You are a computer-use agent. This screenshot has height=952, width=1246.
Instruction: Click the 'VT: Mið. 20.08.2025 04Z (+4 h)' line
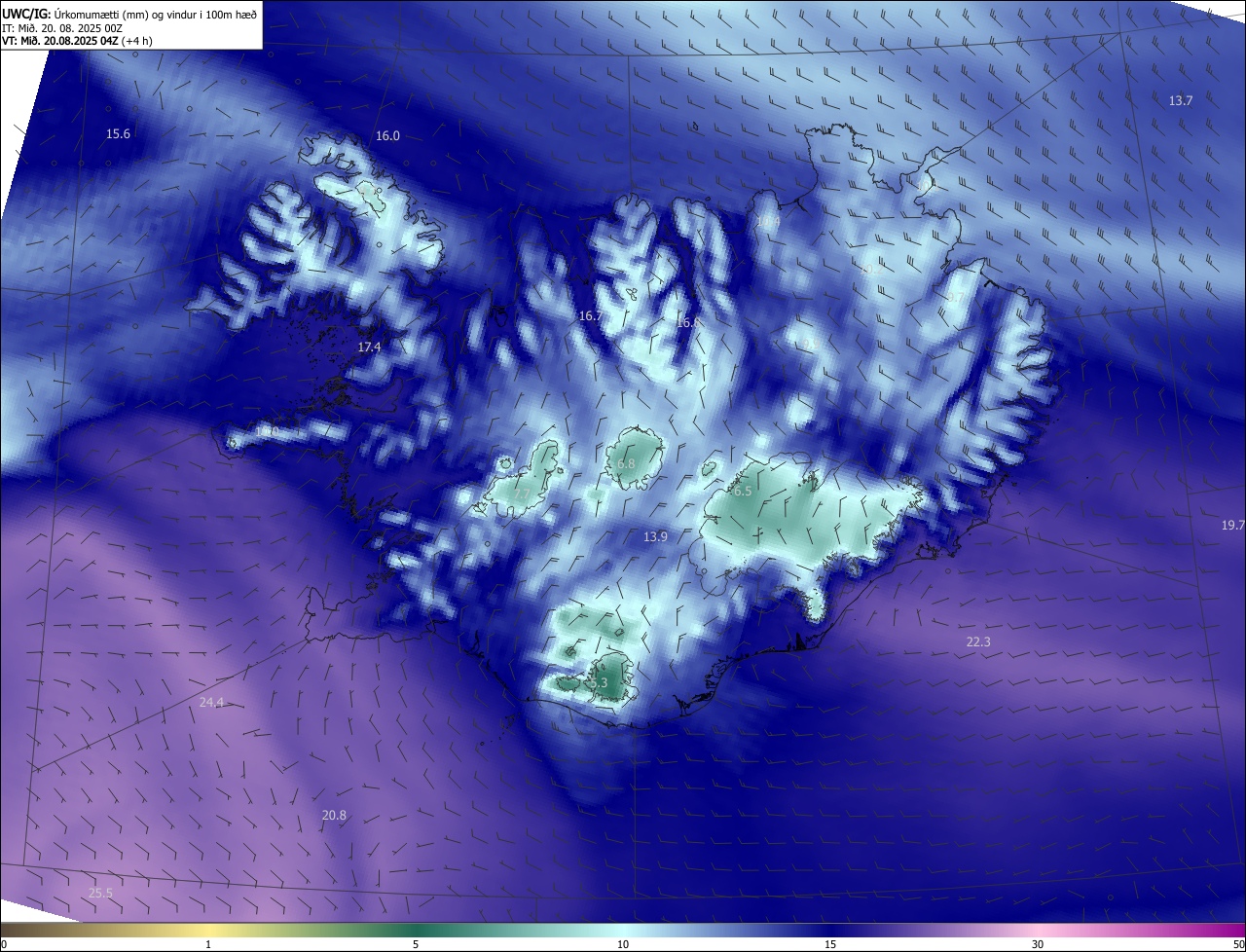click(x=77, y=41)
